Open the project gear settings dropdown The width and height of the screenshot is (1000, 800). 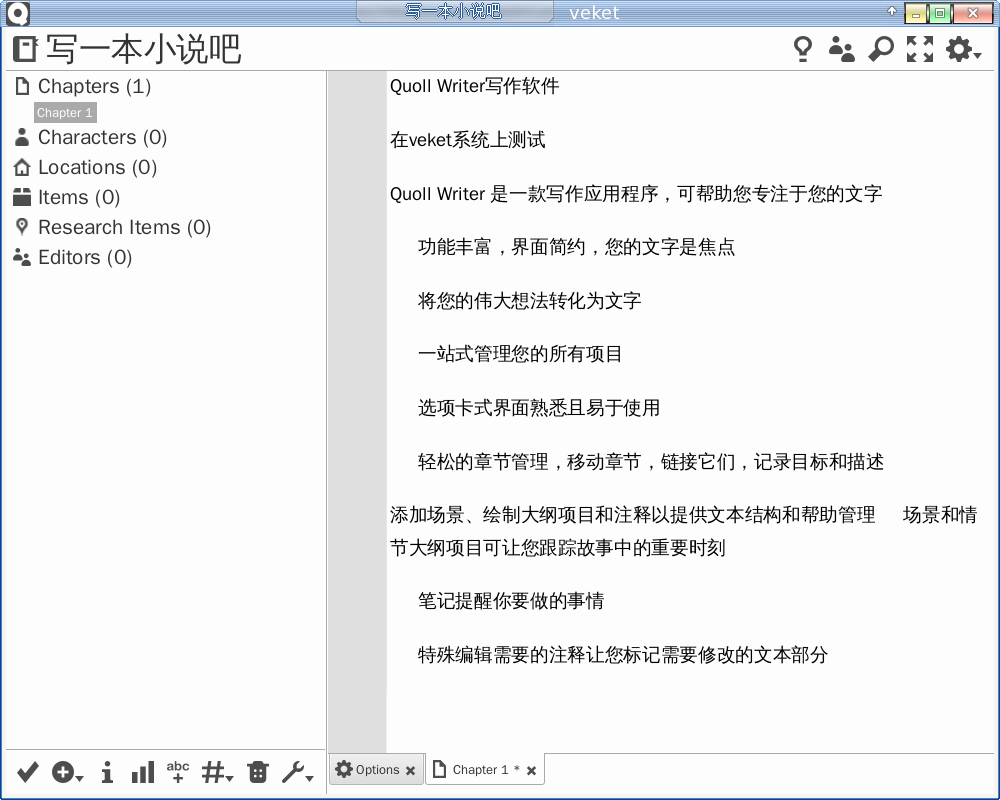pos(962,49)
